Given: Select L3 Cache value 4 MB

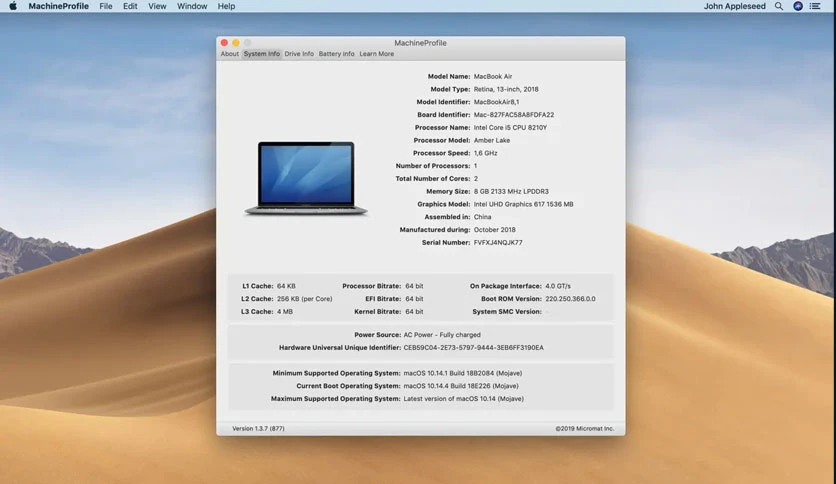Looking at the screenshot, I should click(x=285, y=312).
